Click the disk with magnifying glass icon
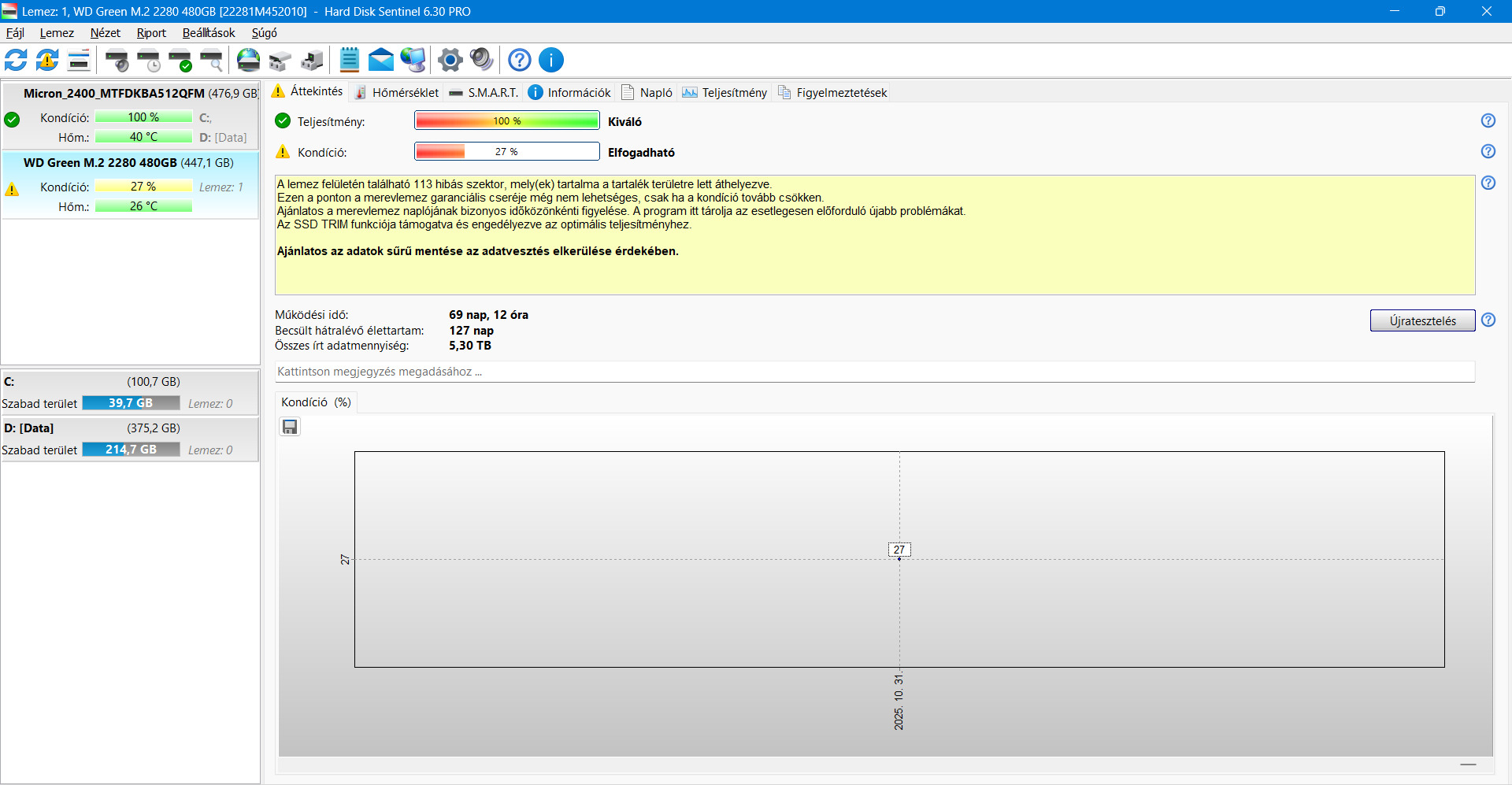 pos(211,60)
